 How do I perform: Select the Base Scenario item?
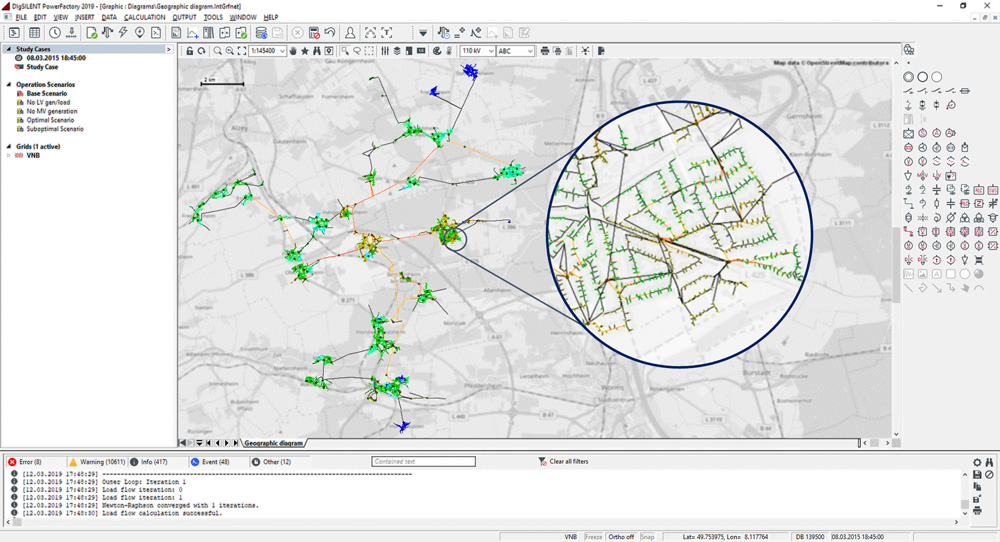pyautogui.click(x=47, y=93)
